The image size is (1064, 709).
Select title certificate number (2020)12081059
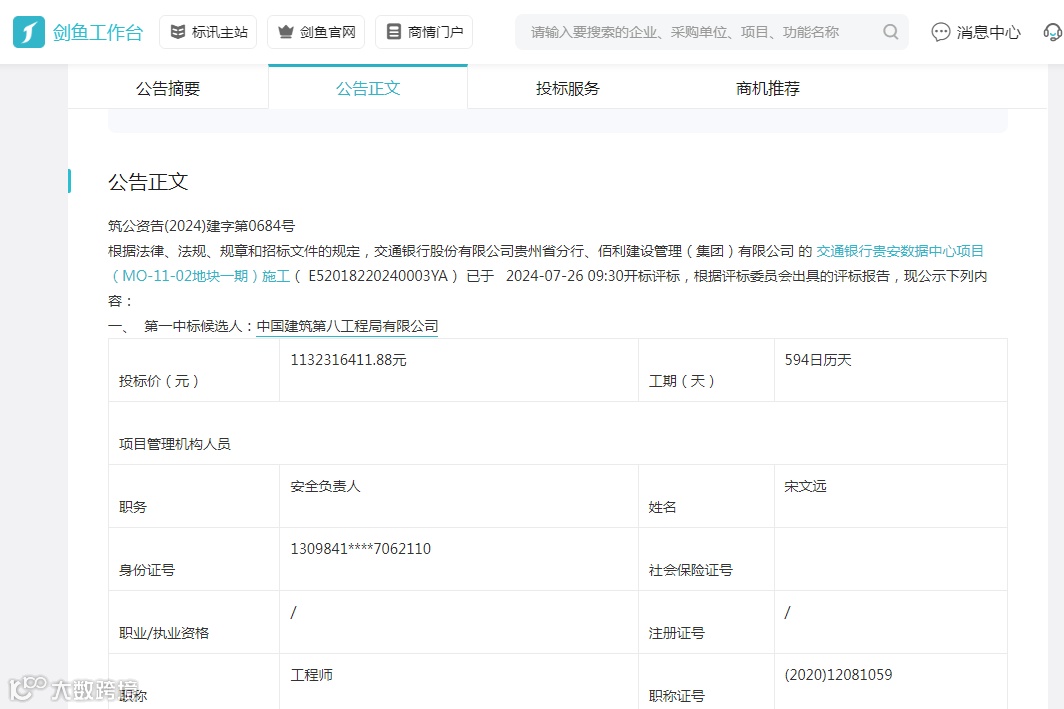[x=838, y=674]
